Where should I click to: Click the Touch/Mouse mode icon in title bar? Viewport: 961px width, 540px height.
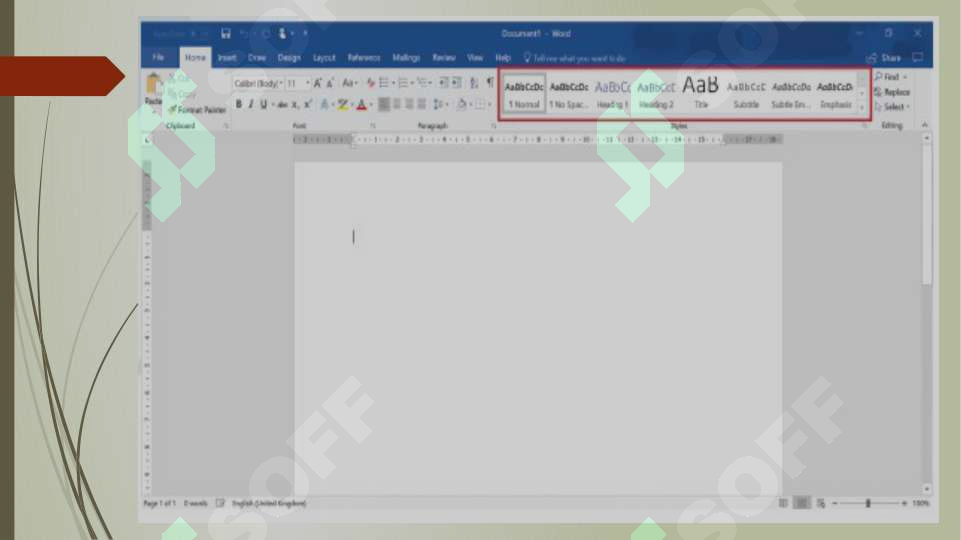click(x=283, y=34)
